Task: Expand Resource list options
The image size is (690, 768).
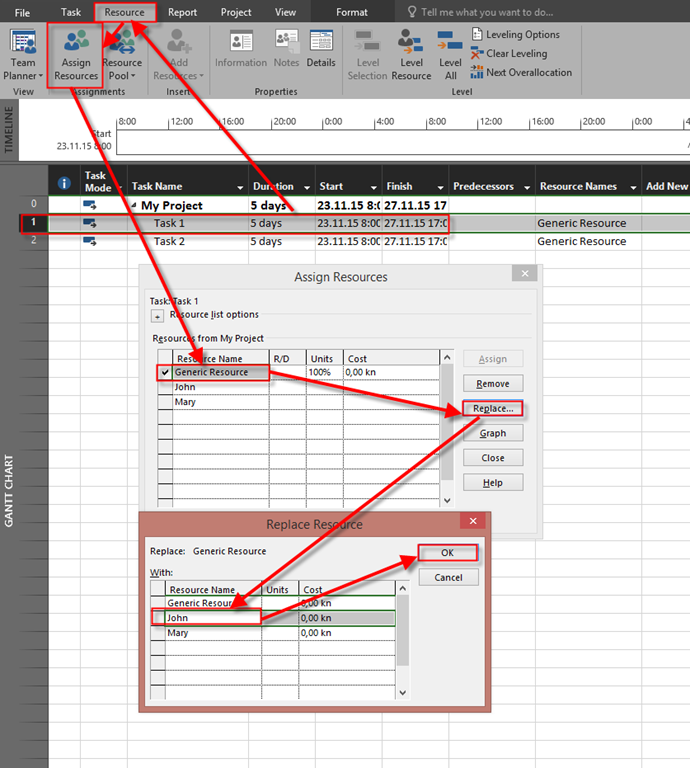Action: point(157,316)
